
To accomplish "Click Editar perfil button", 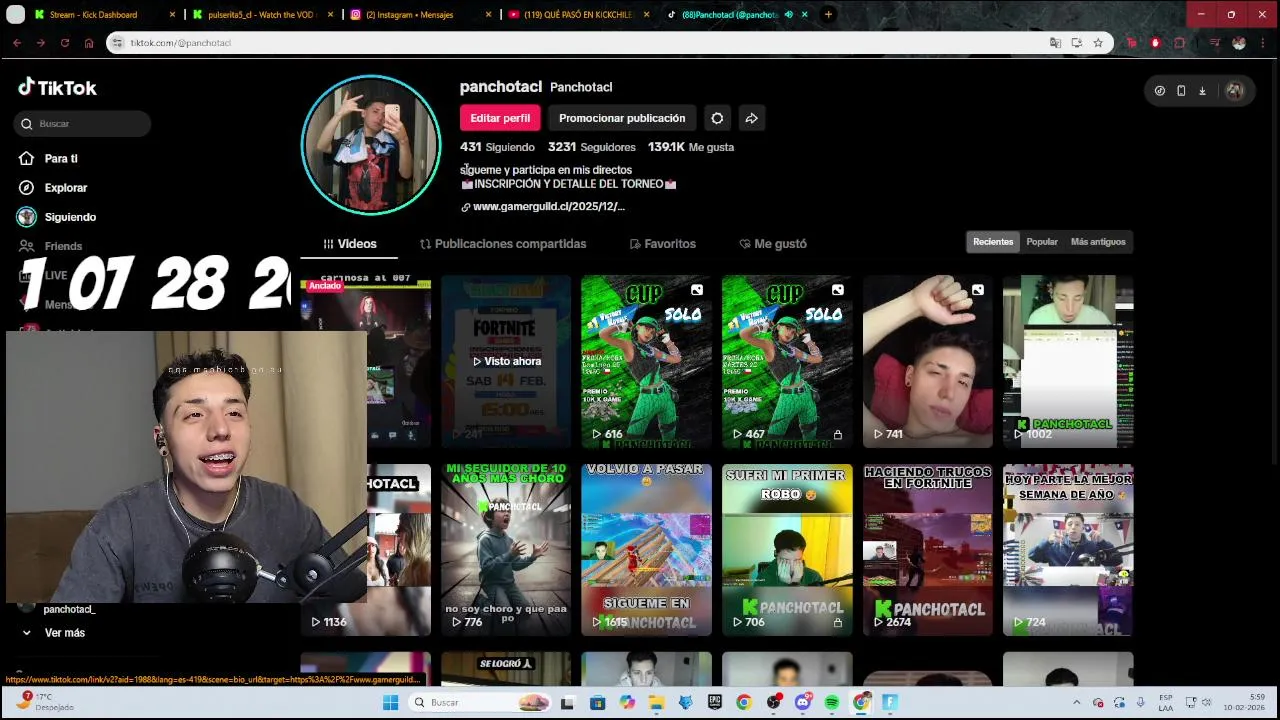I will tap(500, 118).
